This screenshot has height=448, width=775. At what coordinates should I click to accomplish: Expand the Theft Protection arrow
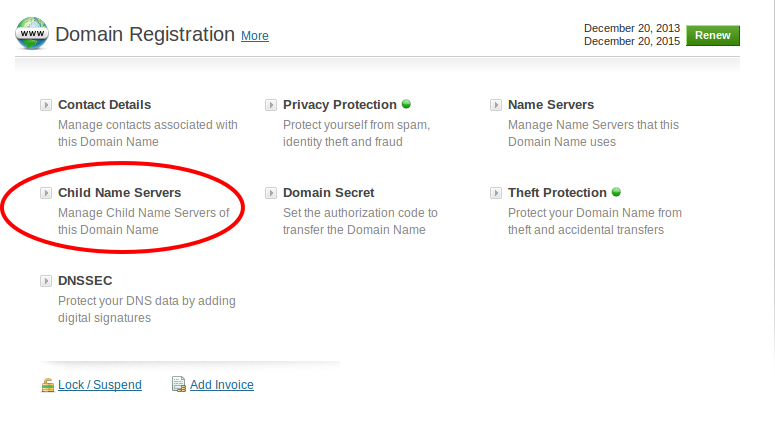[x=496, y=193]
